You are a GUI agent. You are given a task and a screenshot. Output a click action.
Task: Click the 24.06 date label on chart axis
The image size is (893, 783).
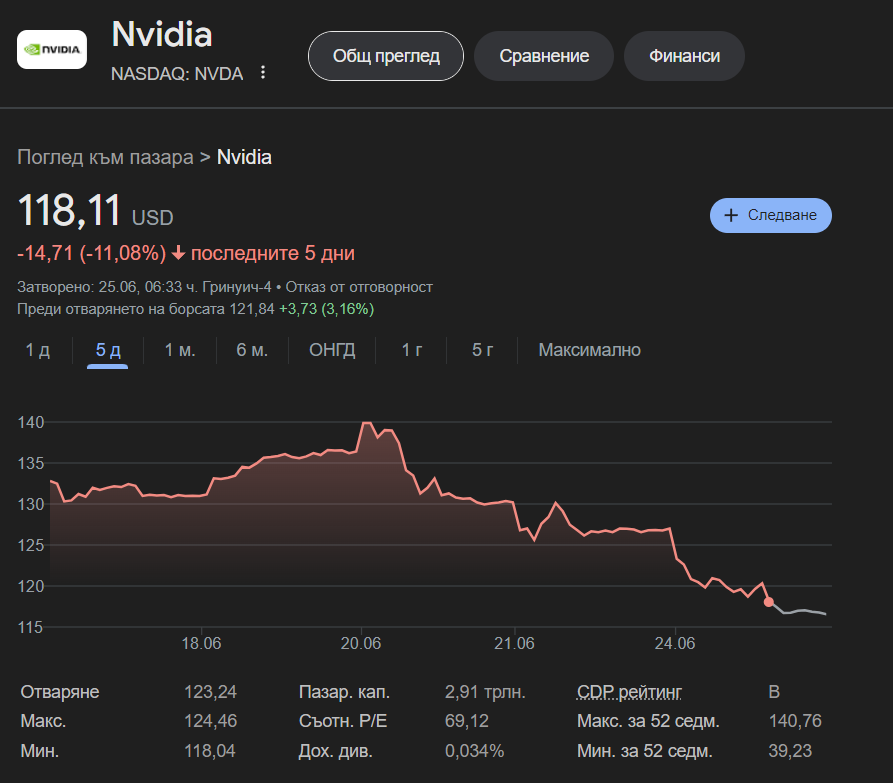pyautogui.click(x=675, y=643)
